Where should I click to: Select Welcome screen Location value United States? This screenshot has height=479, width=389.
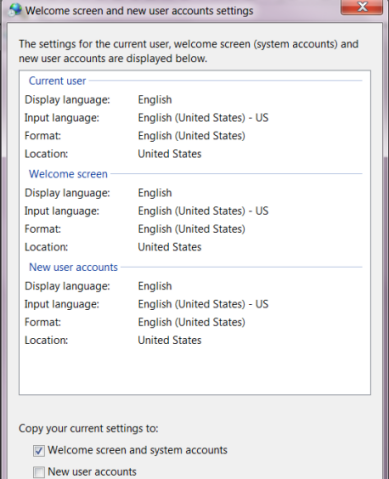pyautogui.click(x=170, y=247)
